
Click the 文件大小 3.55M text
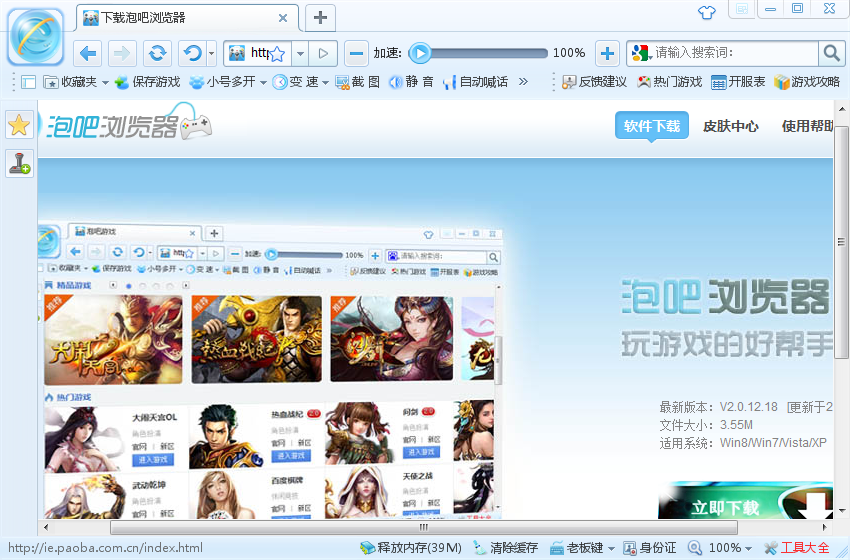tap(706, 425)
